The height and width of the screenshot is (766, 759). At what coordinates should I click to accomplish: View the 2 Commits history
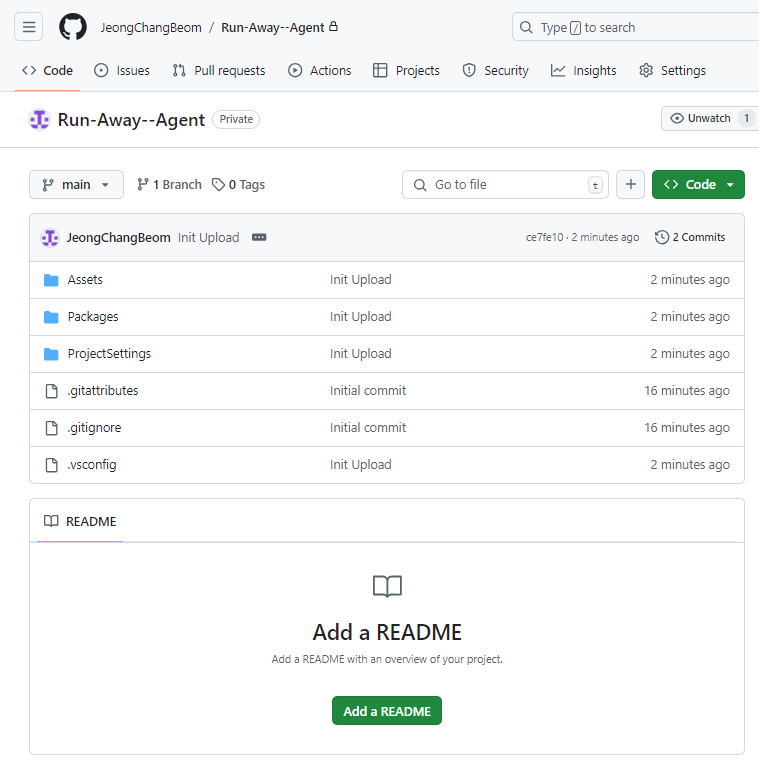pos(690,237)
